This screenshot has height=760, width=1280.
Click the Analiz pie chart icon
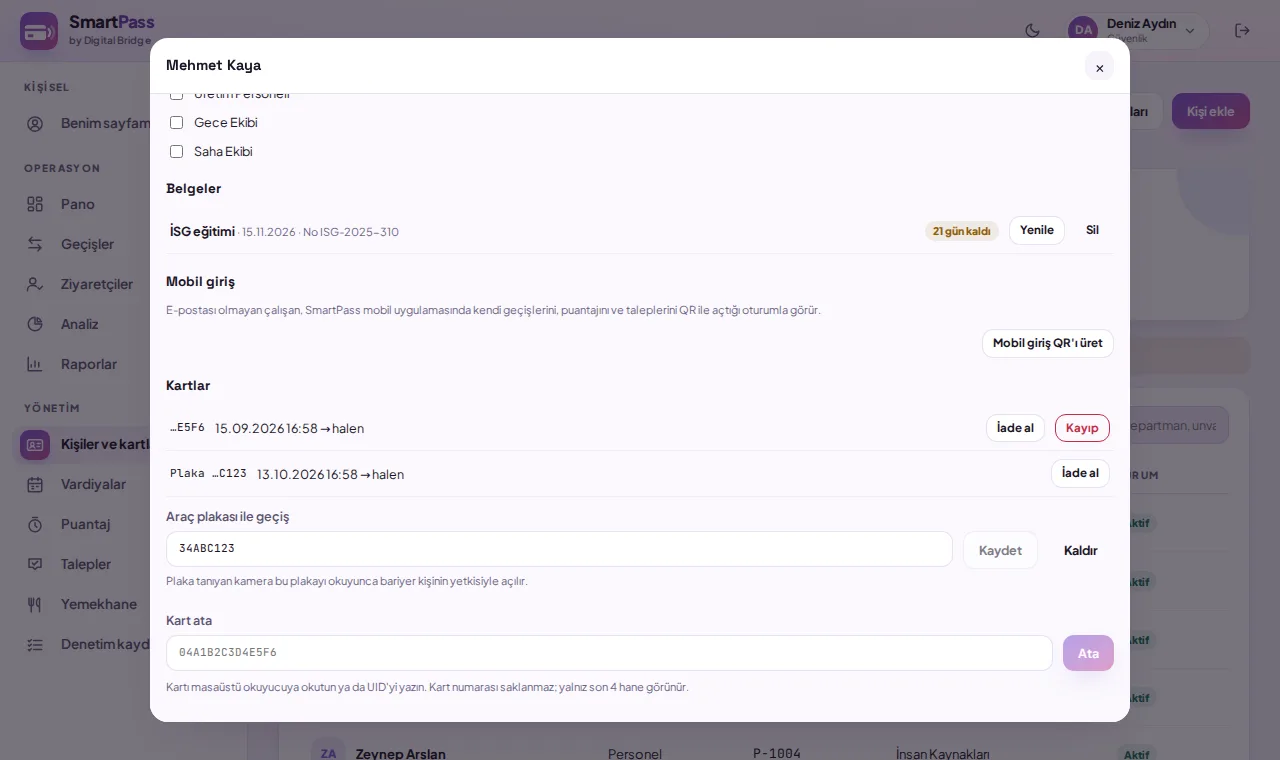(35, 324)
